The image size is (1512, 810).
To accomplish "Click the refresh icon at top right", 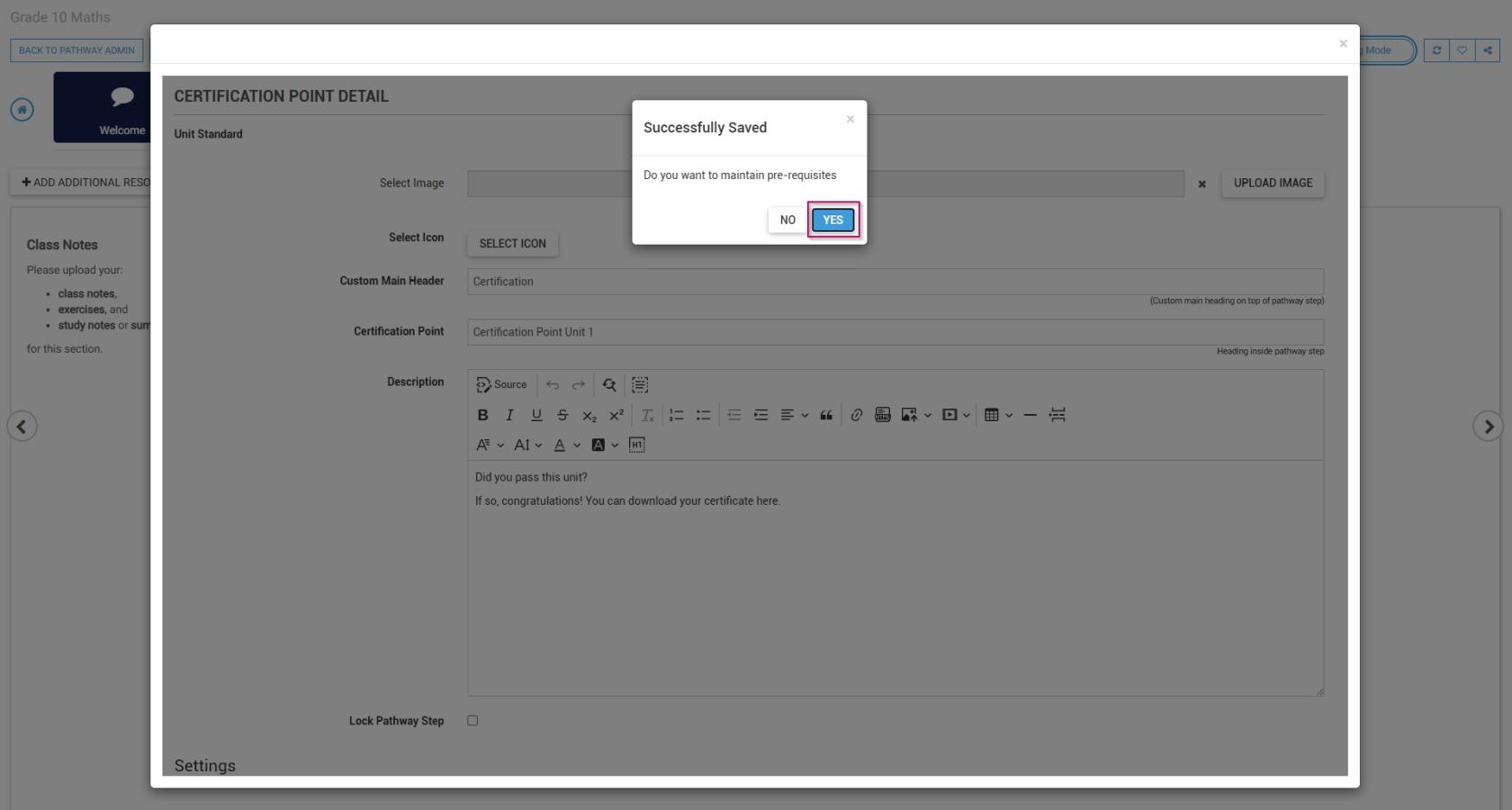I will pyautogui.click(x=1436, y=50).
